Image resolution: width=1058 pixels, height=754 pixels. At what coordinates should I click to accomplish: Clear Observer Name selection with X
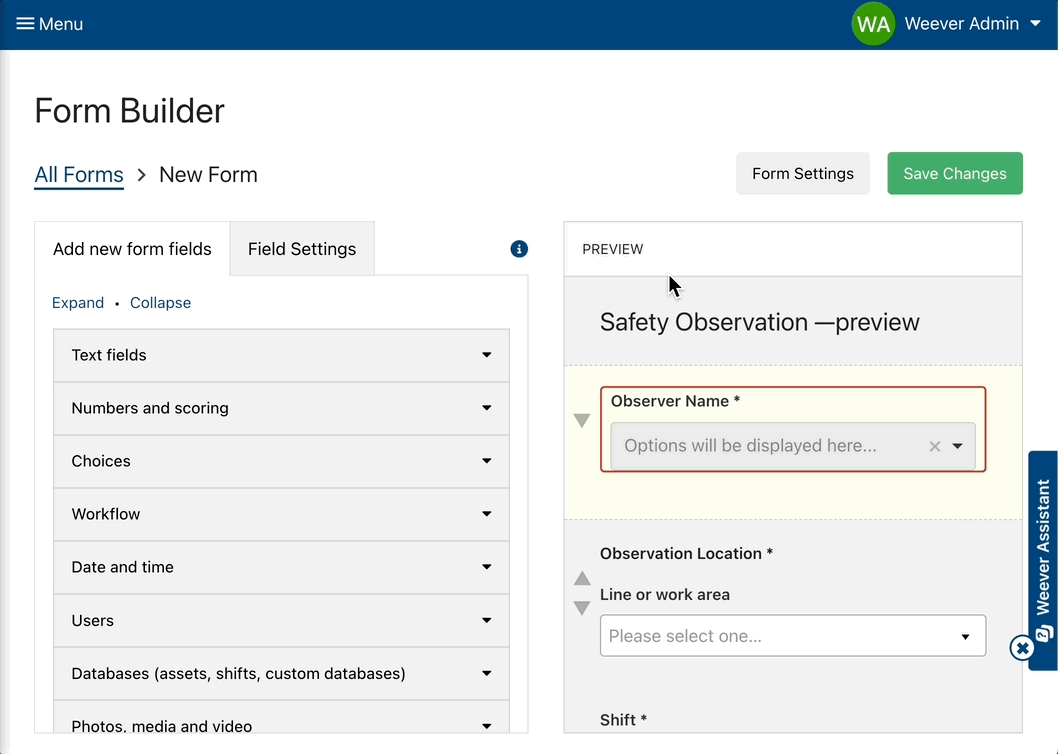[x=935, y=447]
